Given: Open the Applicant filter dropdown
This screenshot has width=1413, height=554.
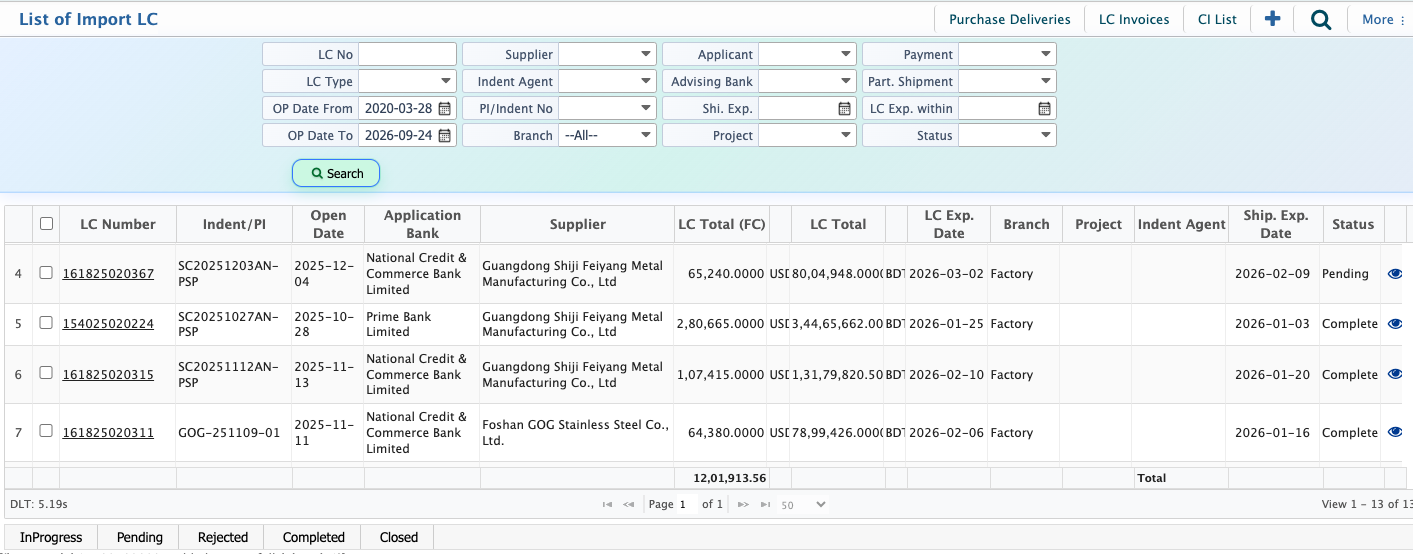Looking at the screenshot, I should pyautogui.click(x=807, y=54).
